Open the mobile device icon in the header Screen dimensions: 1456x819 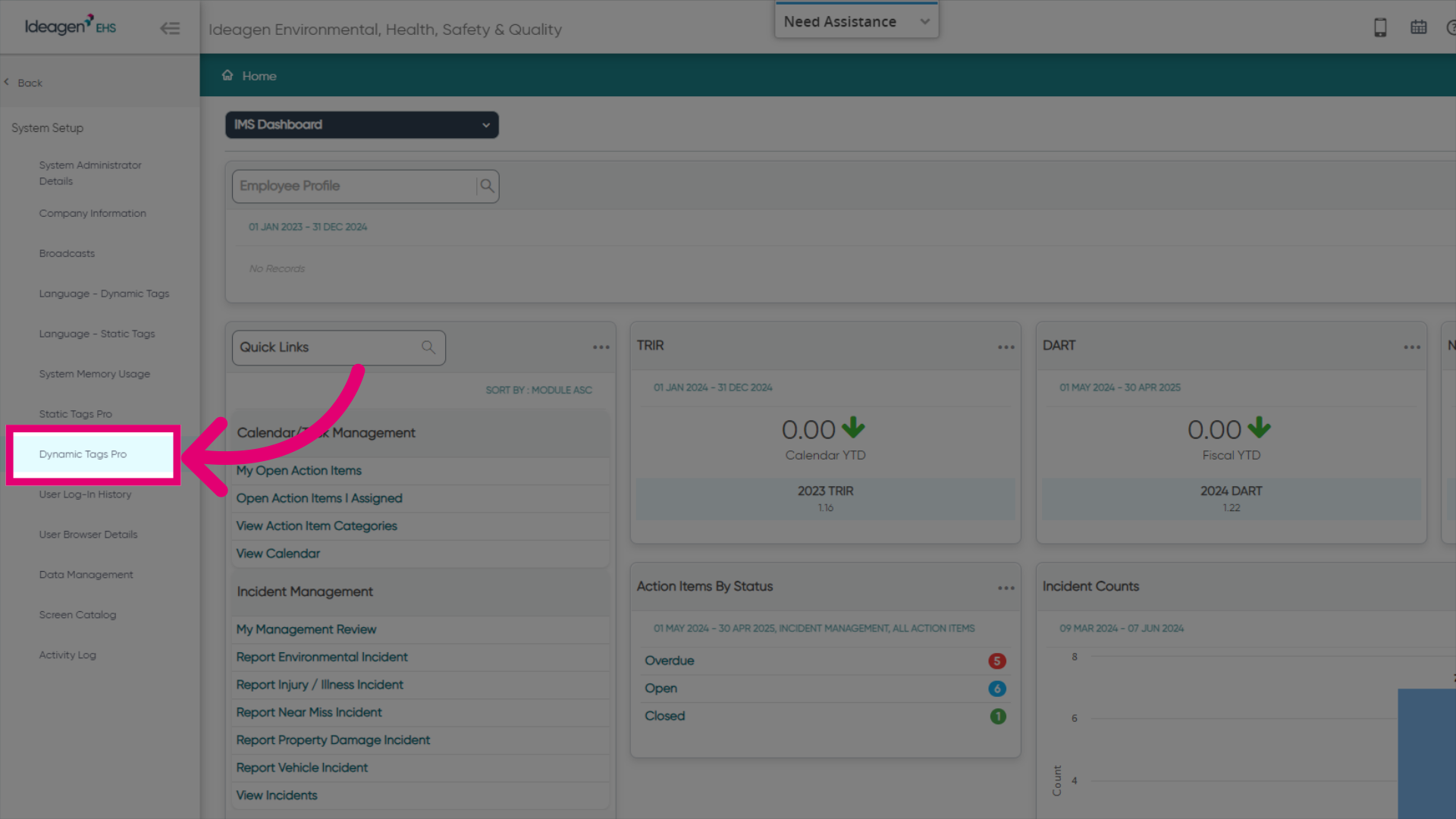point(1380,27)
